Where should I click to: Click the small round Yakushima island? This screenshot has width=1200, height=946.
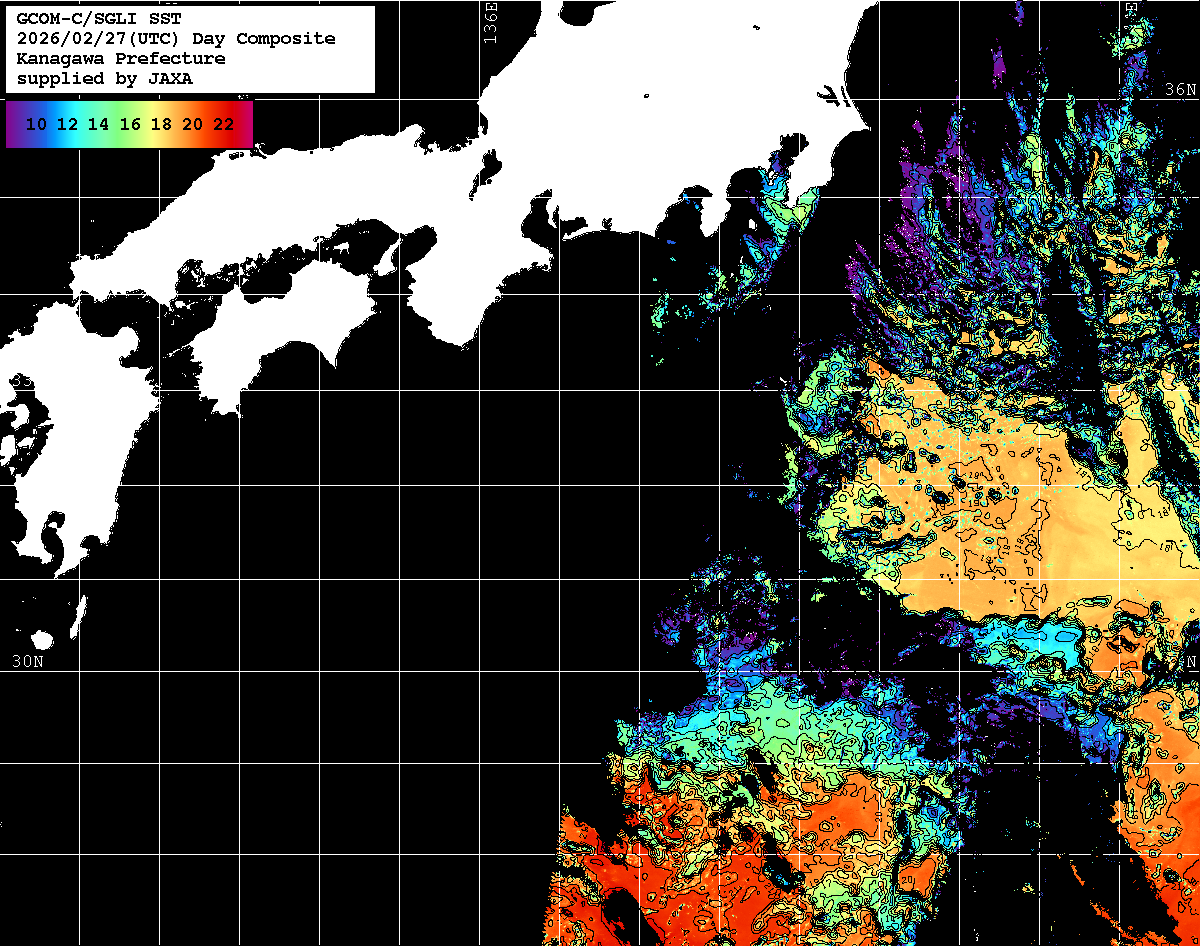(x=41, y=640)
